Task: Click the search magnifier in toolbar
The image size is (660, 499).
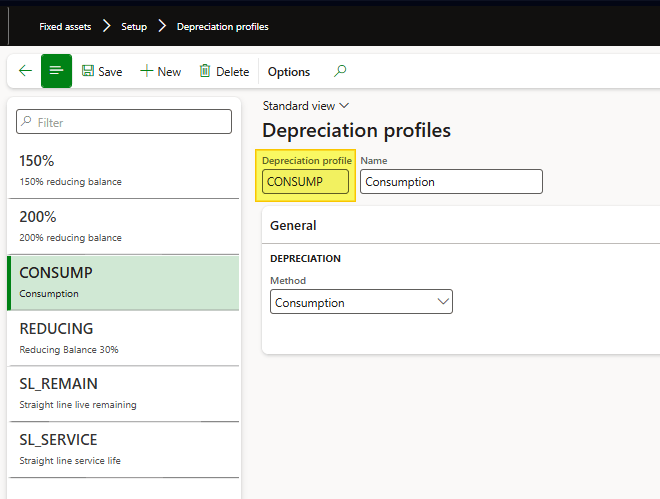Action: point(340,72)
